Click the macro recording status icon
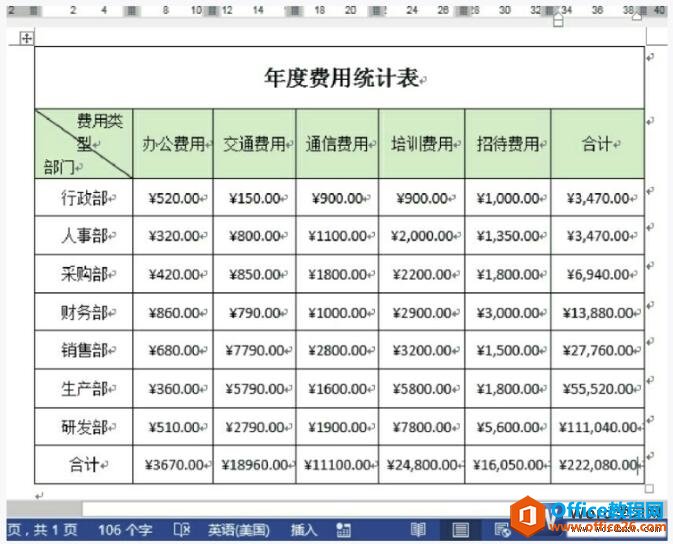 point(343,530)
